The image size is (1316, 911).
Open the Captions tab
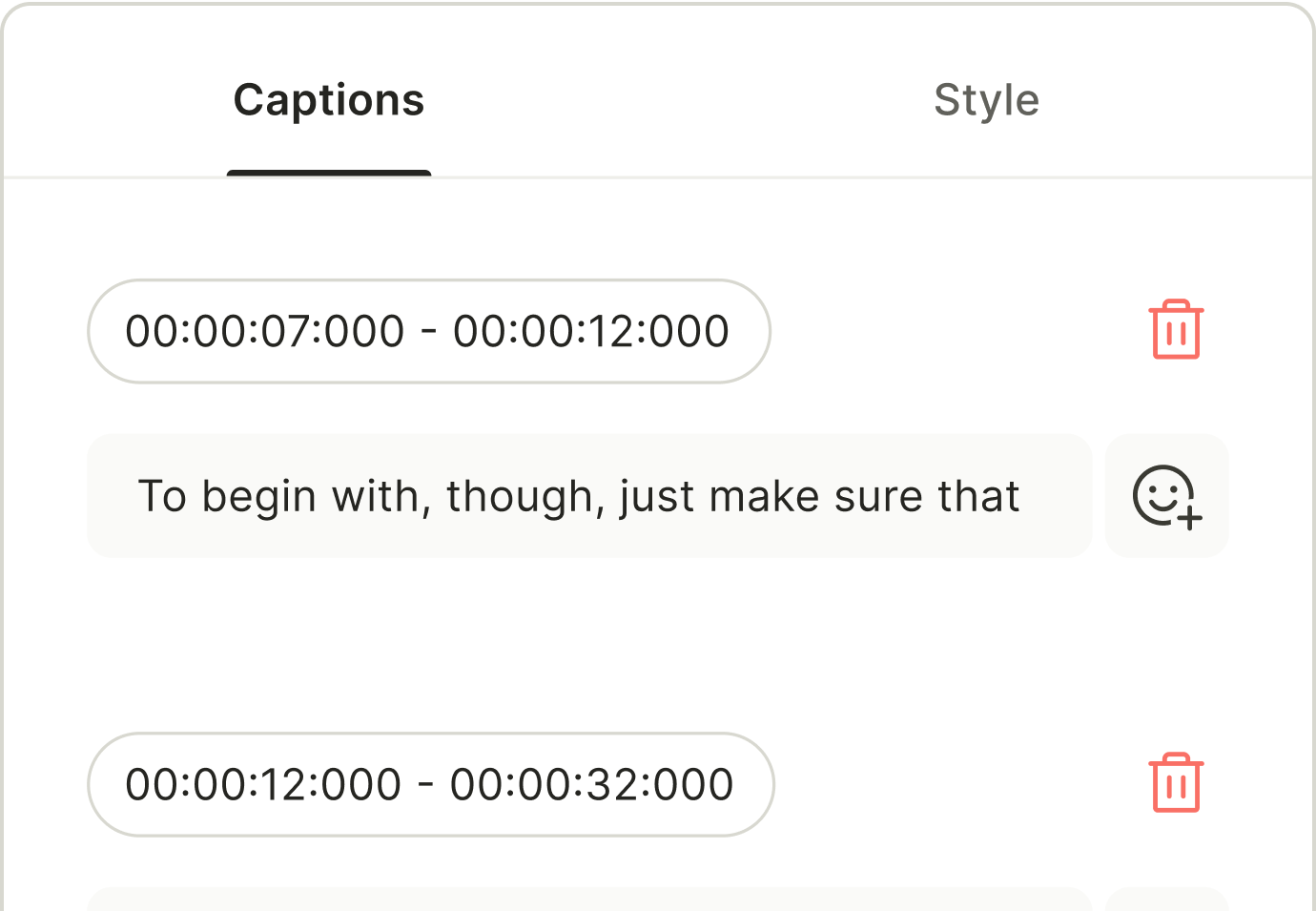329,100
